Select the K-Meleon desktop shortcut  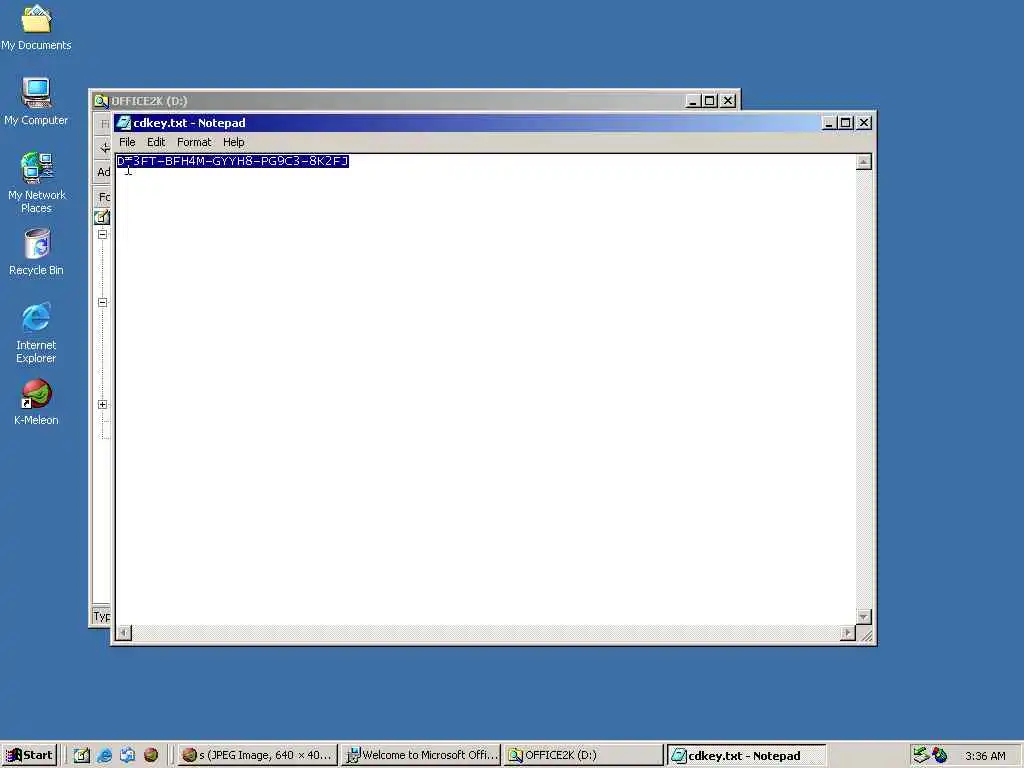pos(36,402)
